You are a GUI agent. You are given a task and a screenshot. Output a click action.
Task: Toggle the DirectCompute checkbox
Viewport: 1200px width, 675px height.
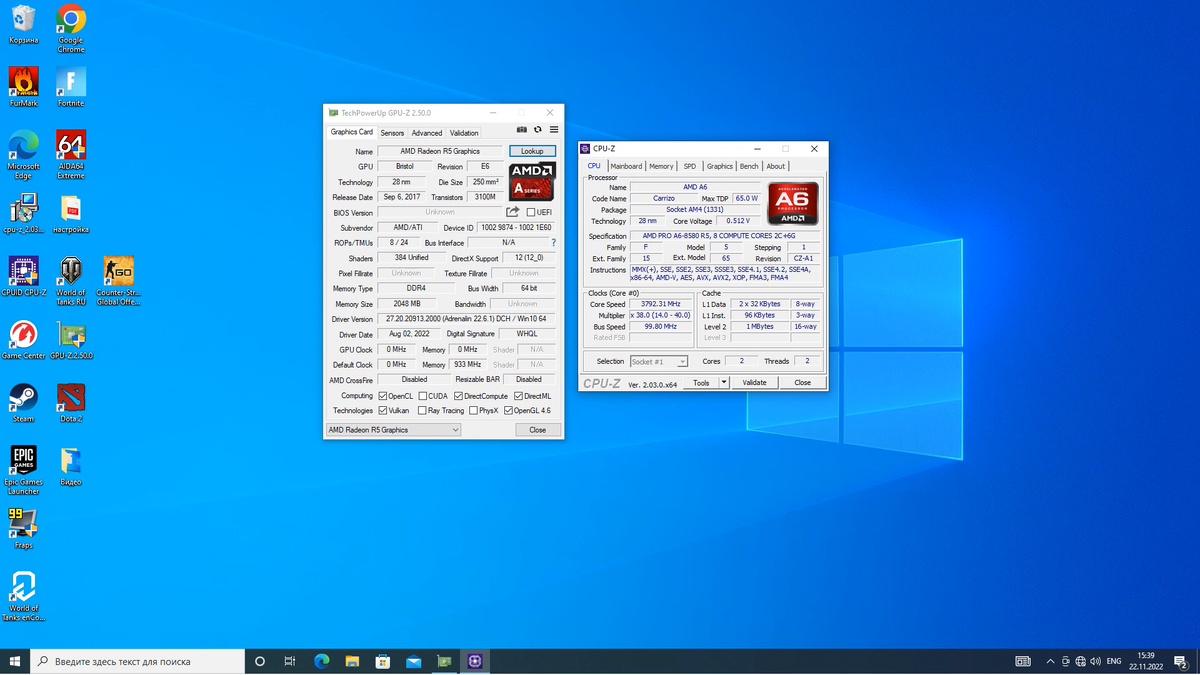458,396
